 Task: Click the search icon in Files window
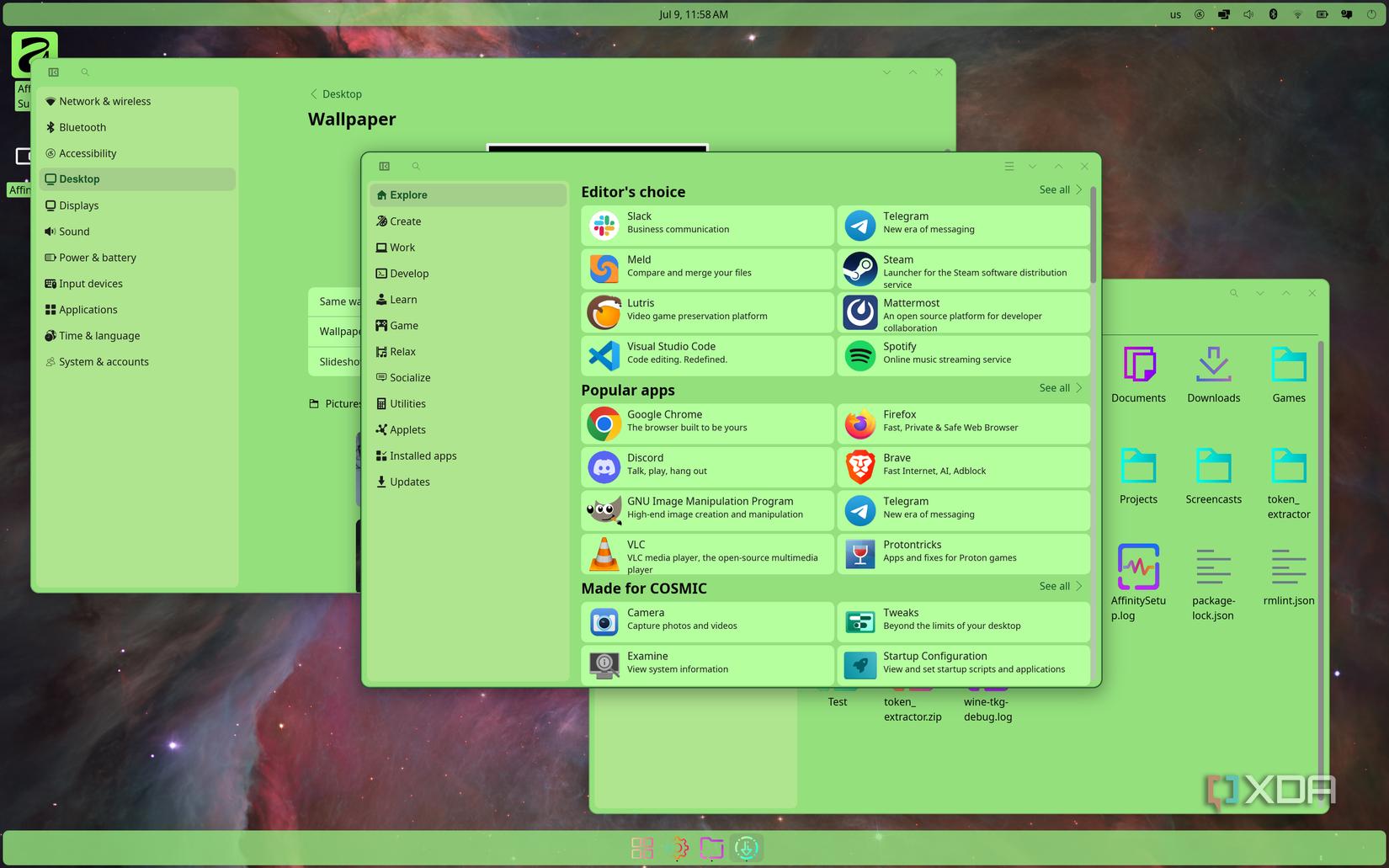coord(1234,293)
